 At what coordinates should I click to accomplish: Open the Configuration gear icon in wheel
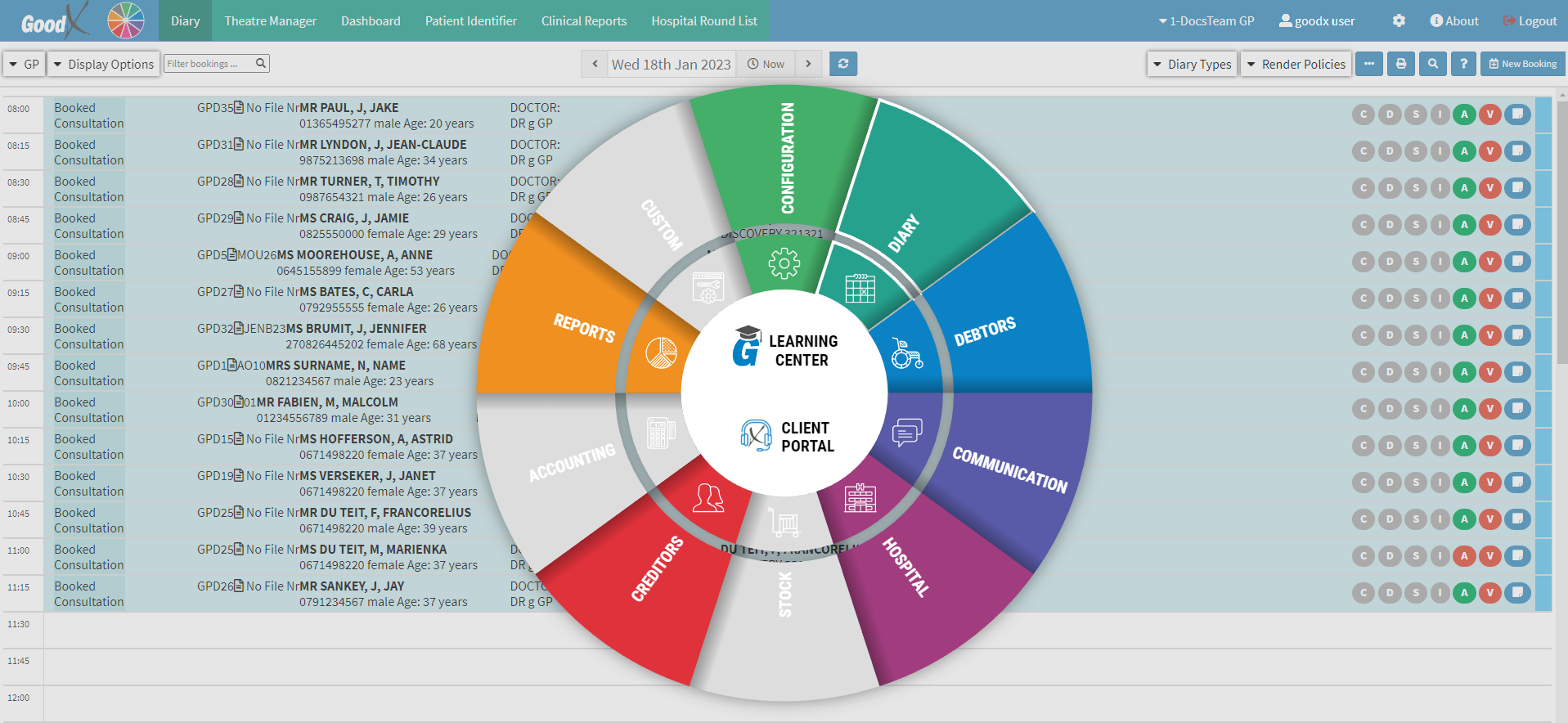click(x=784, y=263)
